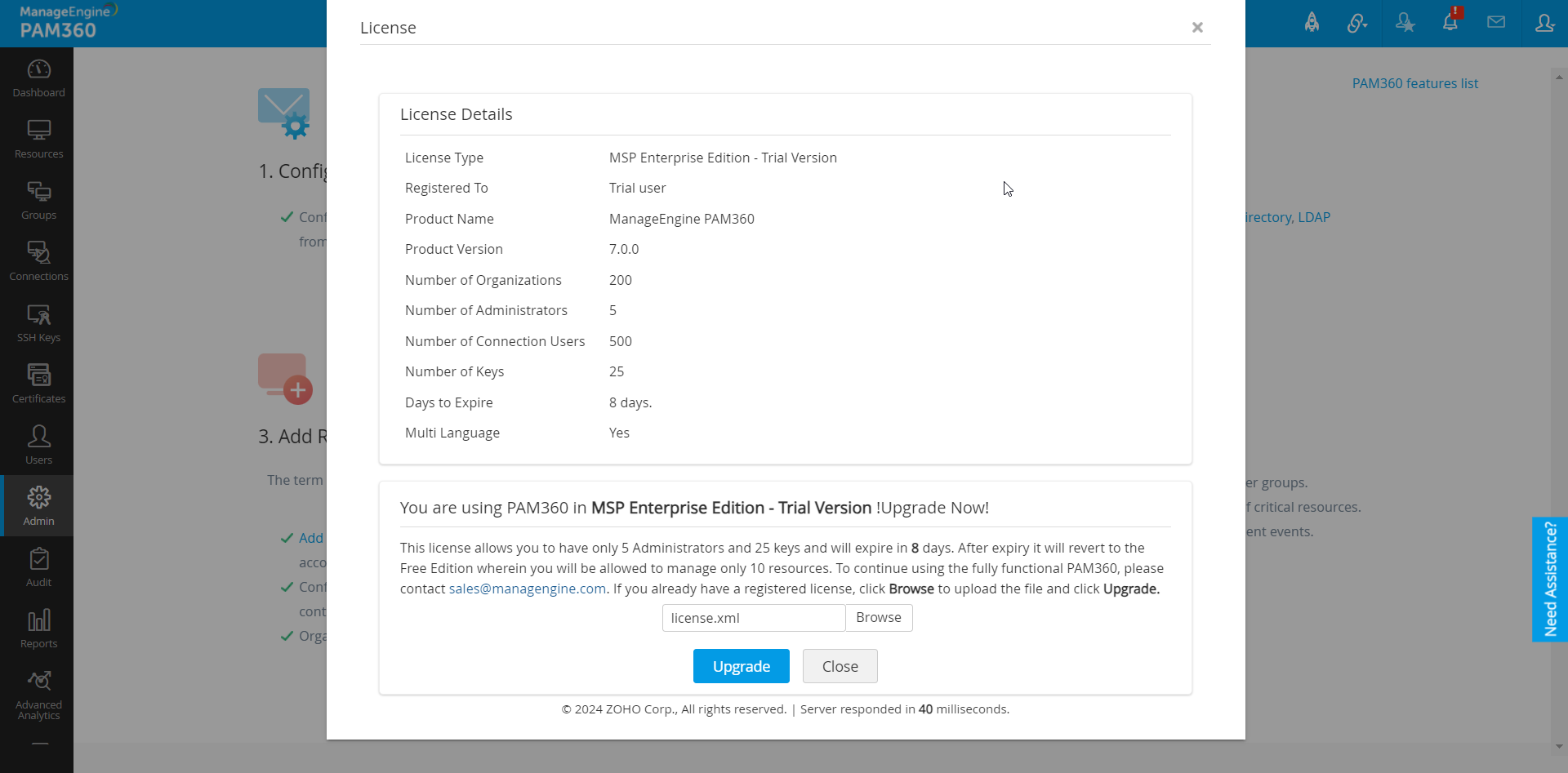Open the notifications bell
1568x773 pixels.
click(1450, 23)
